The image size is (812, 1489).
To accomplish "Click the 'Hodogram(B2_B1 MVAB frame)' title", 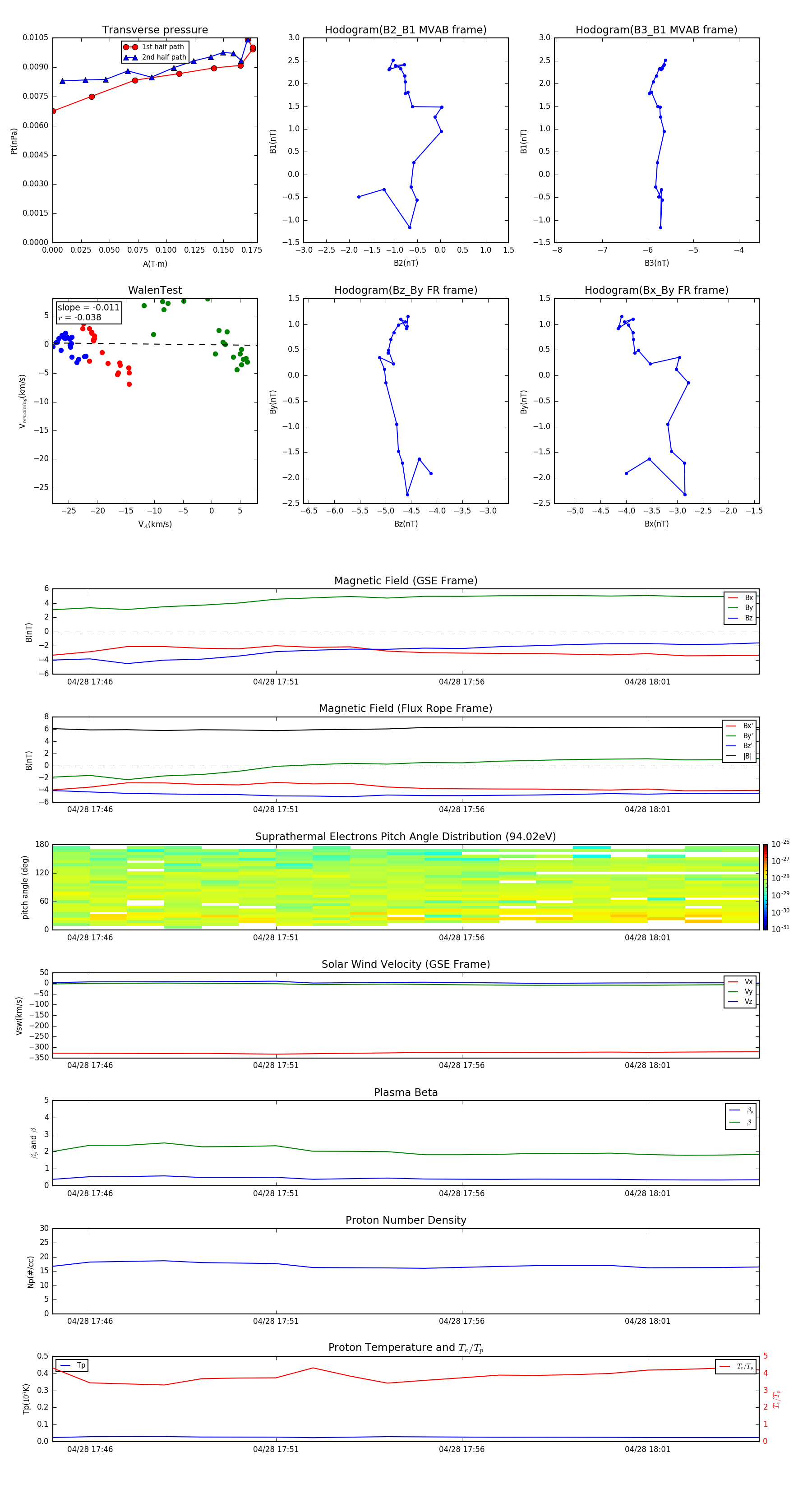I will 406,30.
